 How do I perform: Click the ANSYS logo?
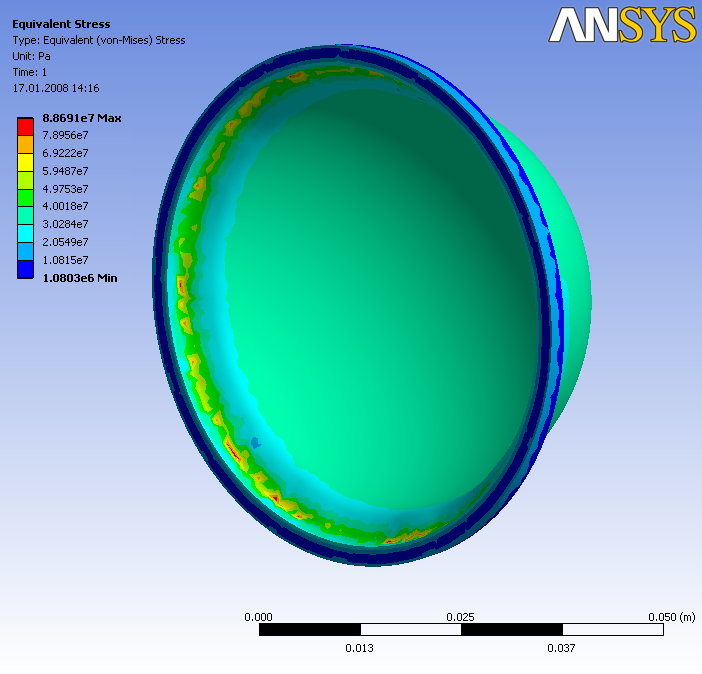coord(623,26)
